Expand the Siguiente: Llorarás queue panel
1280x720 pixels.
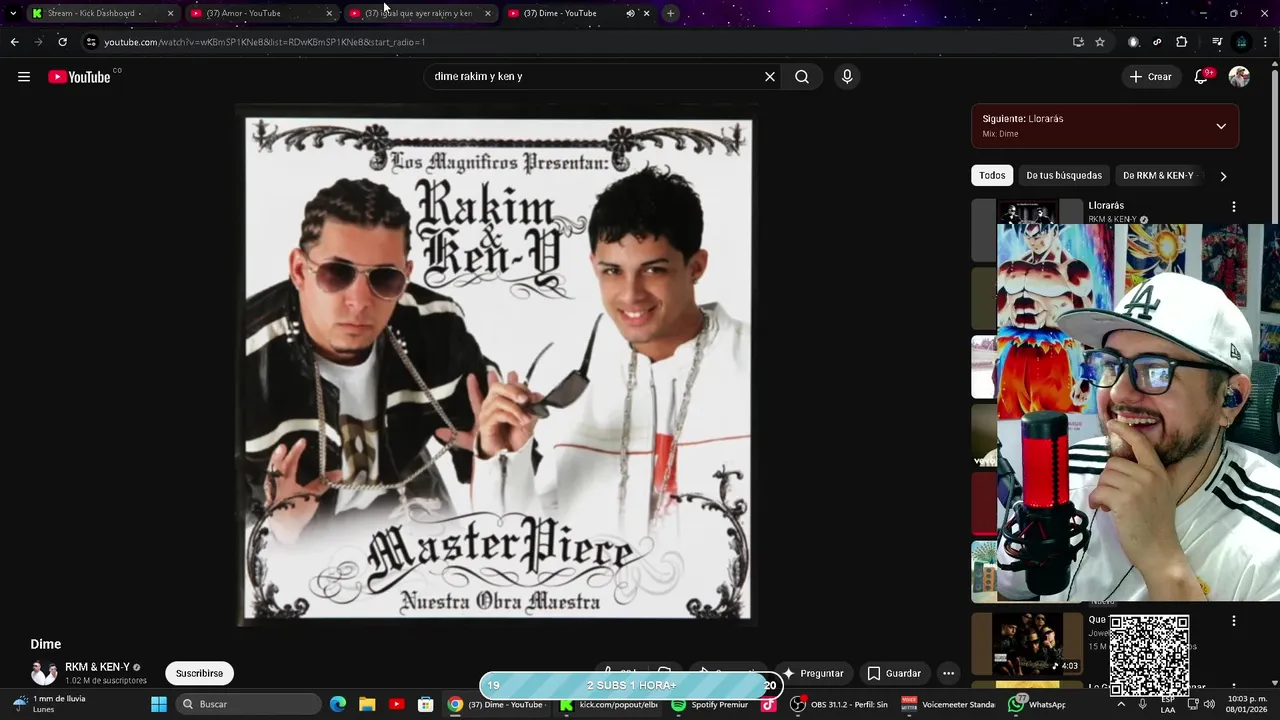tap(1221, 126)
